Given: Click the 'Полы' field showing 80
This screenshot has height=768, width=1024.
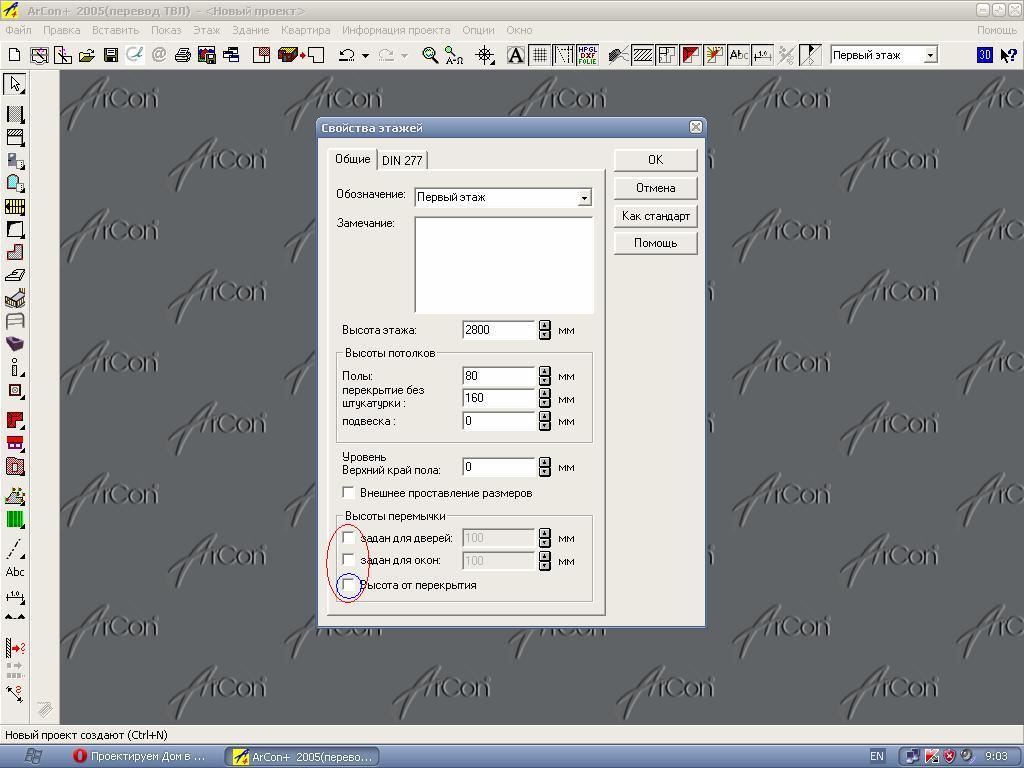Looking at the screenshot, I should [499, 376].
